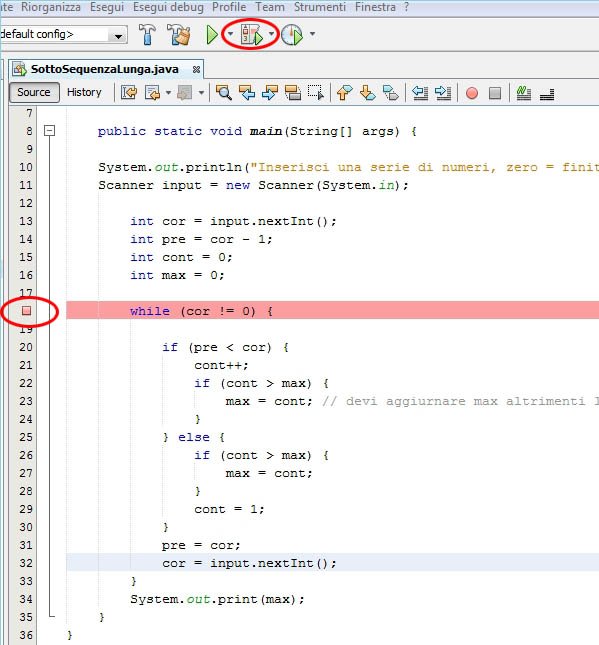Open dropdown arrow next to Run Project
This screenshot has height=645, width=599.
click(x=230, y=34)
